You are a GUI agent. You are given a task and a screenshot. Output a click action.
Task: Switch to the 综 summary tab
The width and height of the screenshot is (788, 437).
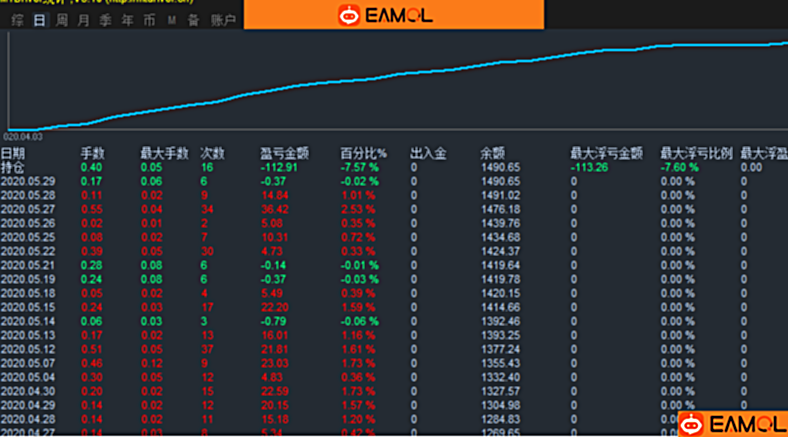(17, 20)
